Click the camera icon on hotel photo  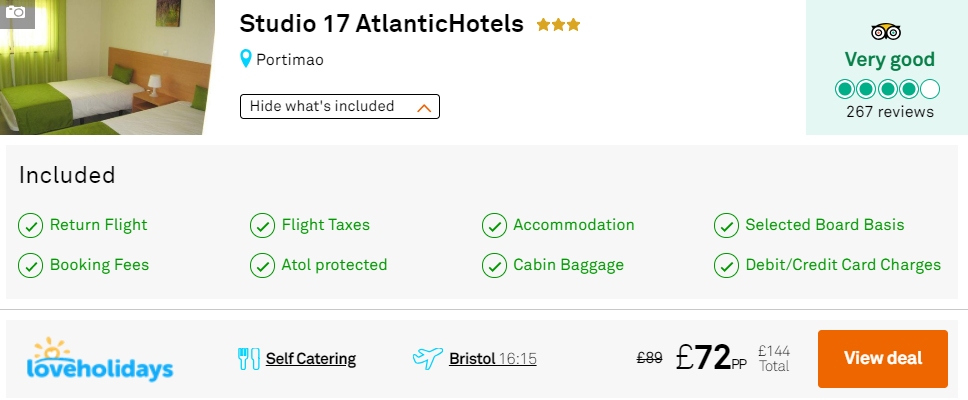[16, 12]
